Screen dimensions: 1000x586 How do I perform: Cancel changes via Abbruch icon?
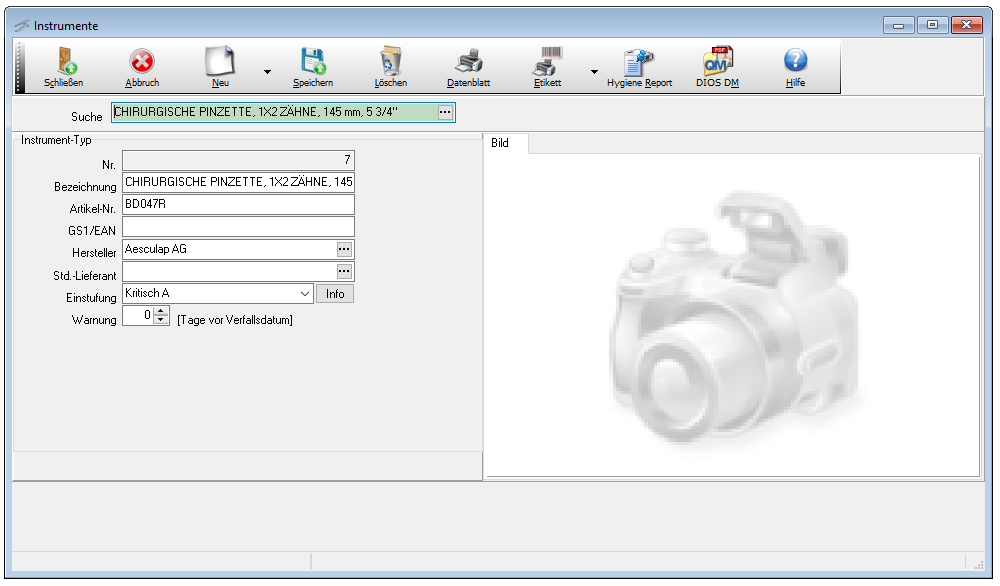[142, 67]
